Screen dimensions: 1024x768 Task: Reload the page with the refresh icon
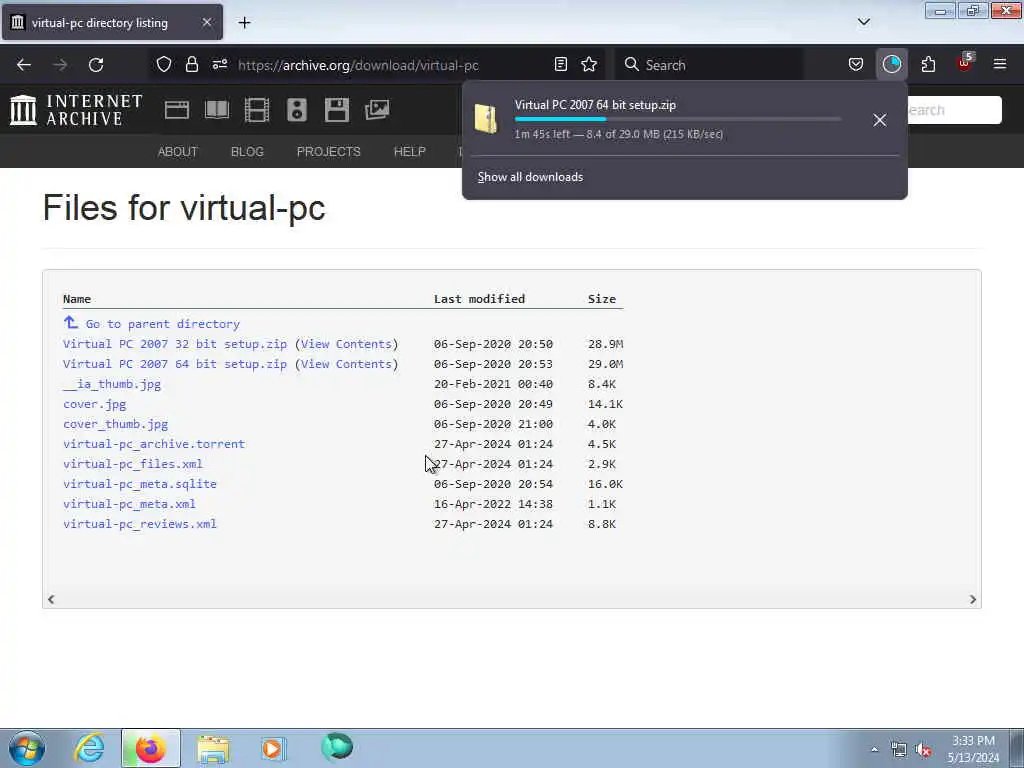(96, 65)
